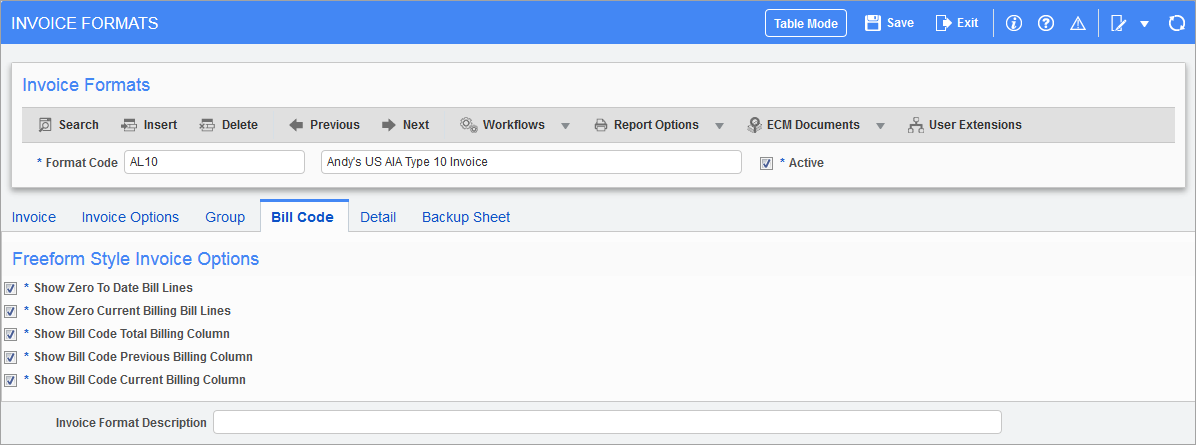Uncheck Show Zero To Date Bill Lines
Viewport: 1196px width, 445px height.
click(x=10, y=289)
